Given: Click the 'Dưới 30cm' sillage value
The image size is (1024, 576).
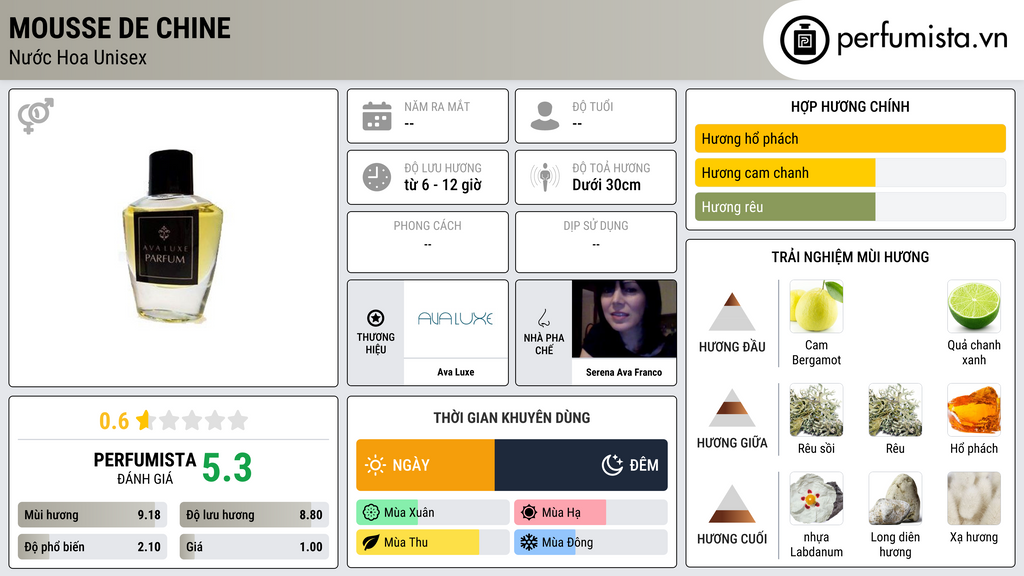Looking at the screenshot, I should (607, 185).
